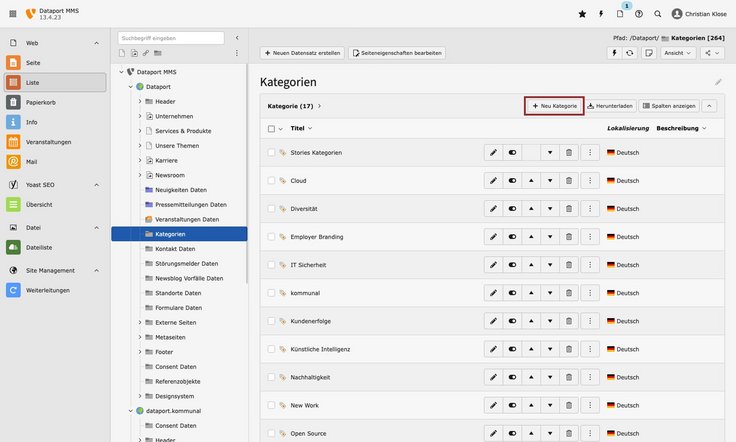736x442 pixels.
Task: Open the help question mark icon
Action: click(639, 14)
